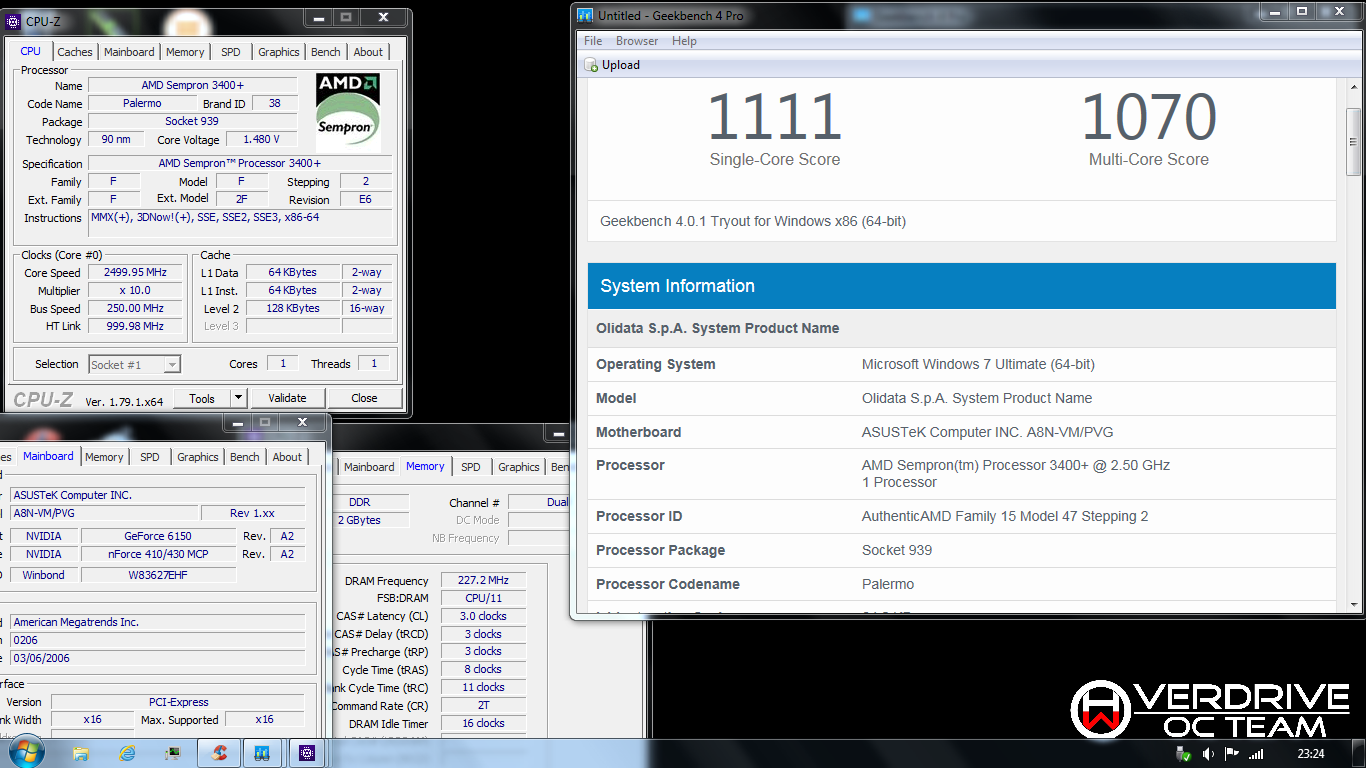The height and width of the screenshot is (768, 1366).
Task: Click the Command Rate value 2T
Action: (x=483, y=705)
